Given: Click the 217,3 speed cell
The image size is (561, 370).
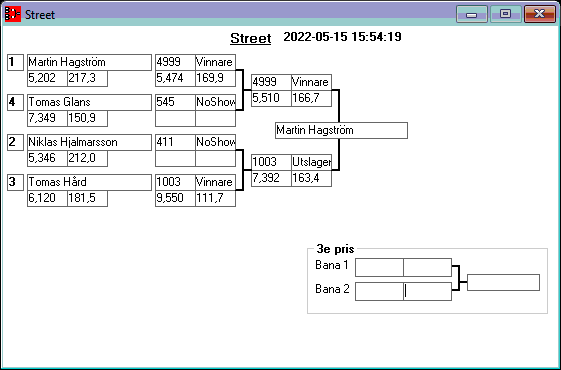Looking at the screenshot, I should tap(87, 78).
